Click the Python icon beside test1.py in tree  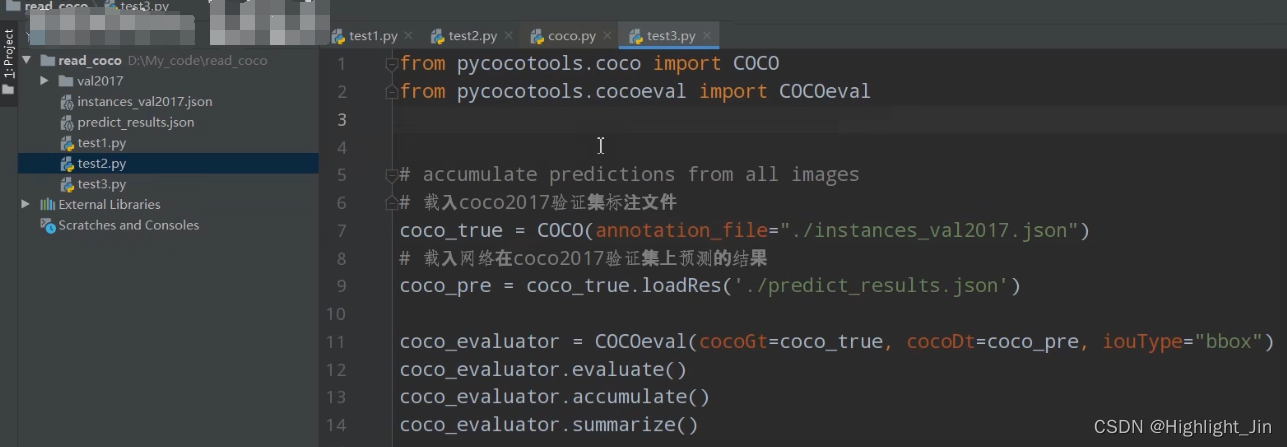[x=67, y=143]
